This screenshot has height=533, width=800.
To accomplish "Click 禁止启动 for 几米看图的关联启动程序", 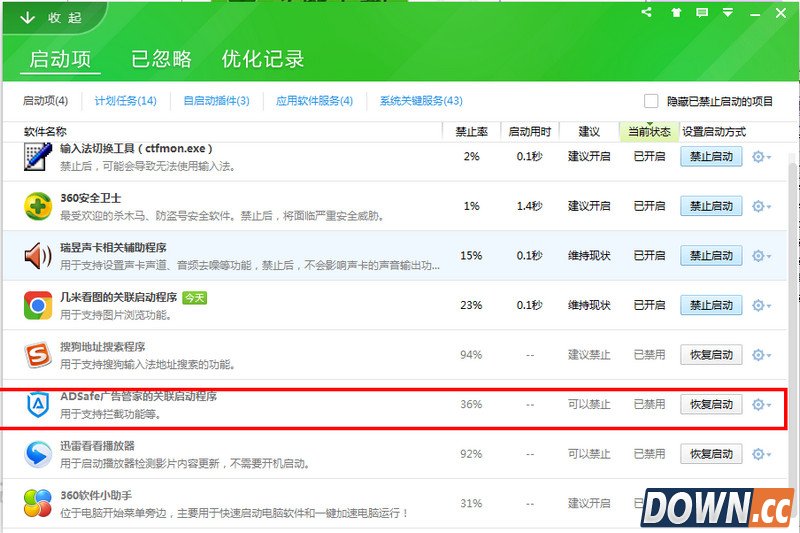I will pyautogui.click(x=711, y=305).
